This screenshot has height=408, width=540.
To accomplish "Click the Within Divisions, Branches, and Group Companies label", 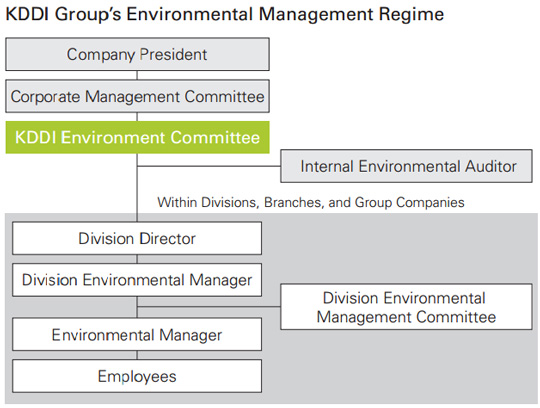I will point(311,202).
